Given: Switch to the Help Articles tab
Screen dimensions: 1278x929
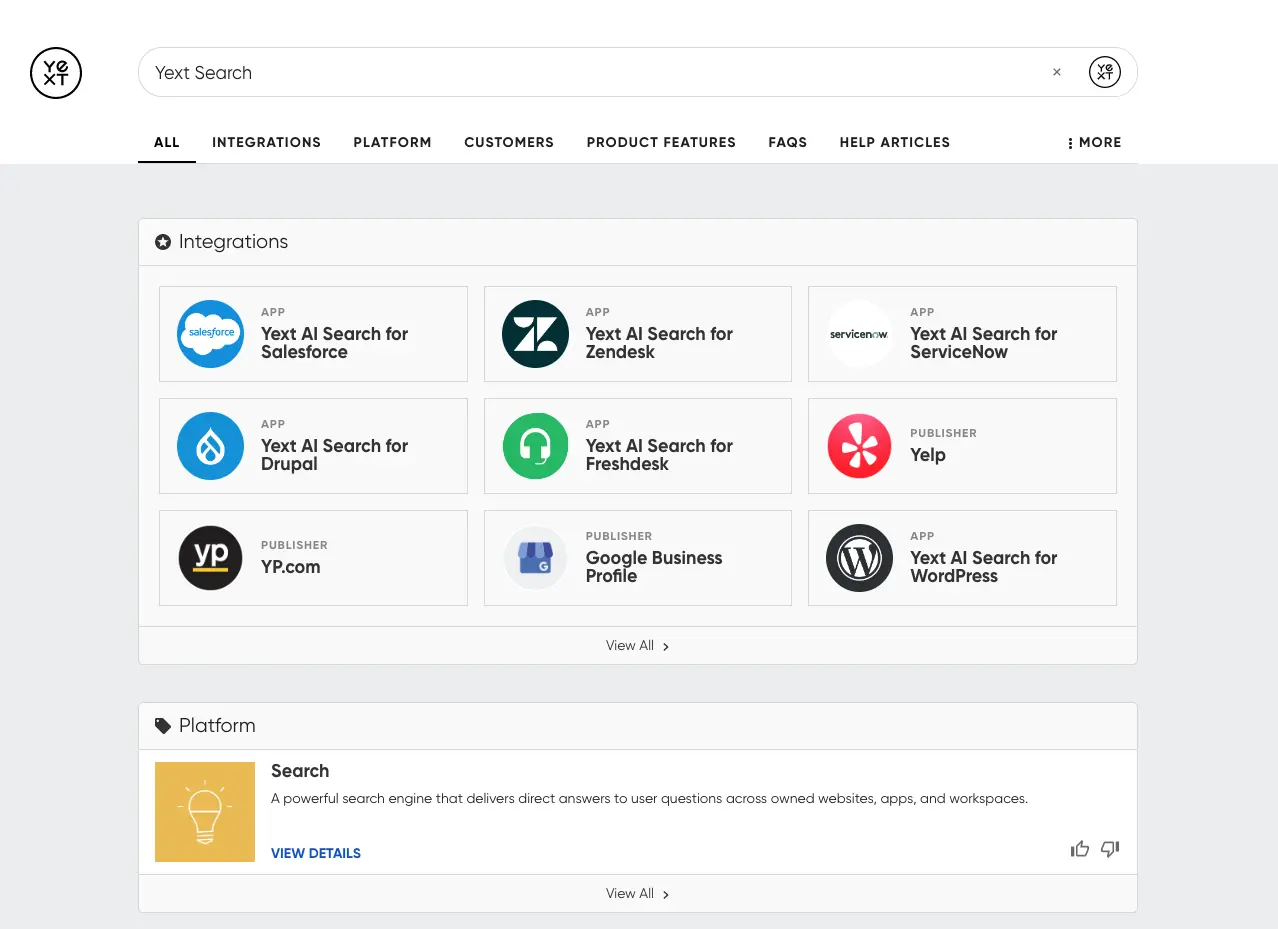Looking at the screenshot, I should pyautogui.click(x=894, y=142).
